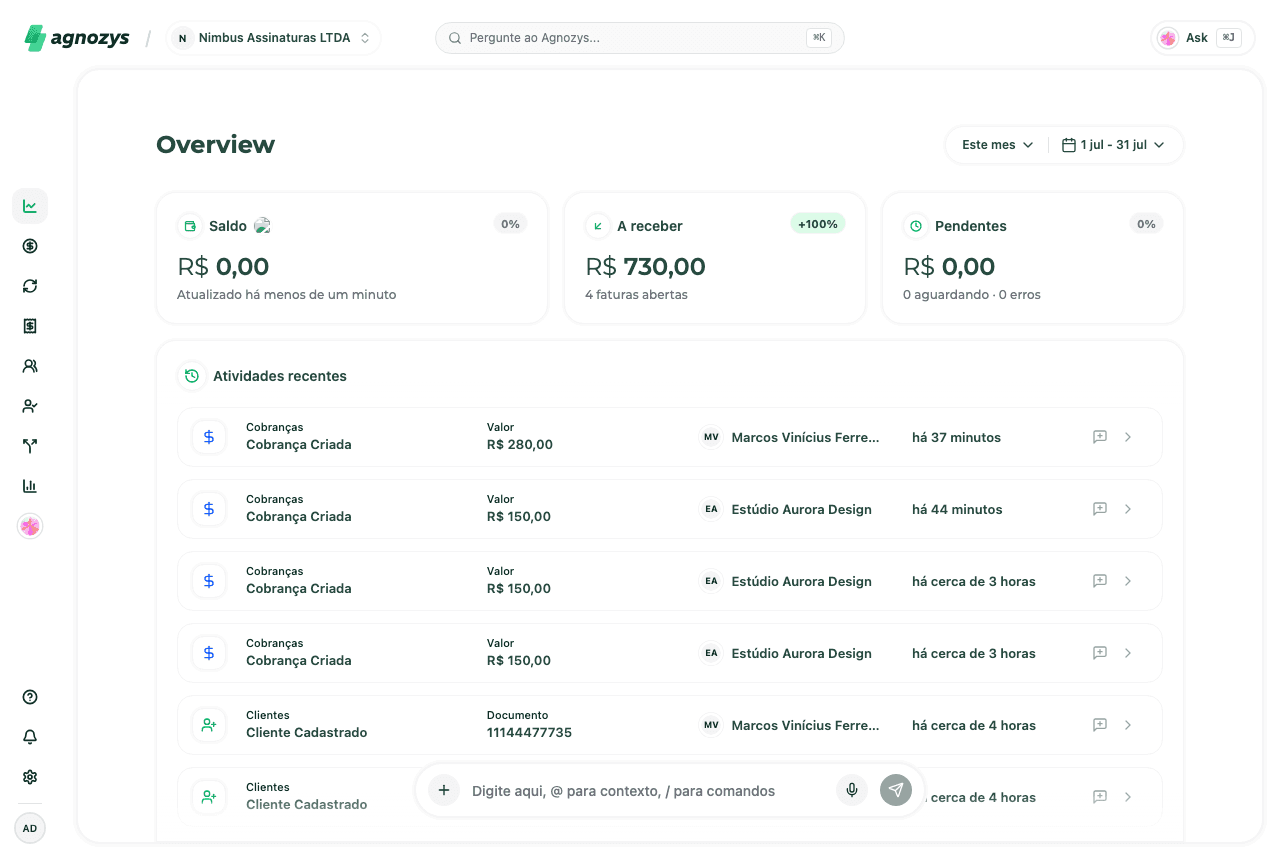Image resolution: width=1280 pixels, height=860 pixels.
Task: Click the há 37 minutos timestamp
Action: [x=956, y=437]
